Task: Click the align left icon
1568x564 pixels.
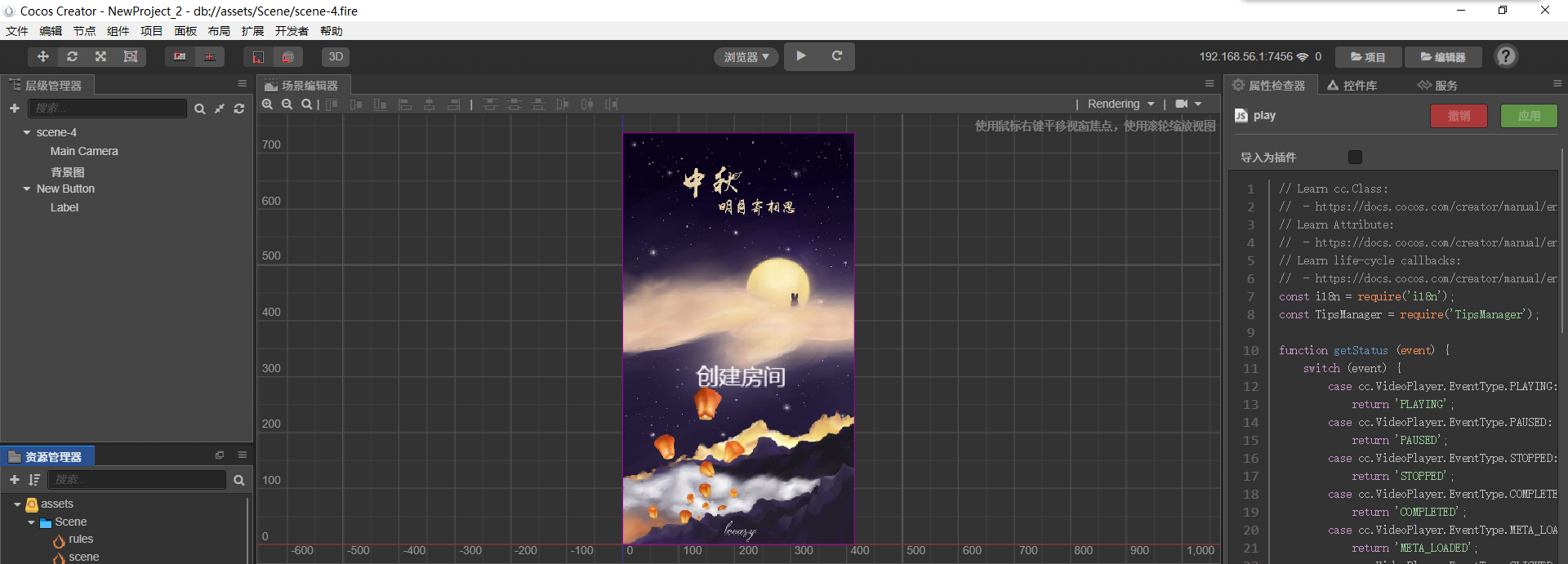Action: coord(404,104)
